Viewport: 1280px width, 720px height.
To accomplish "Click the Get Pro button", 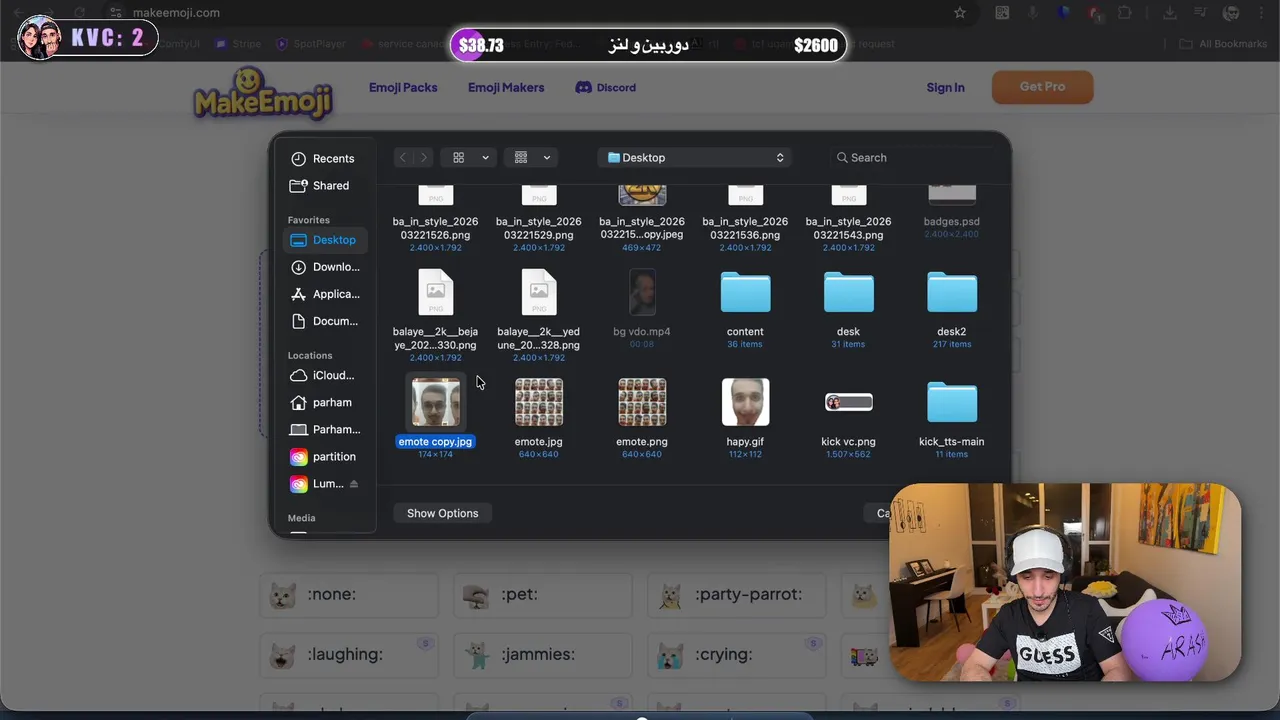I will [x=1042, y=87].
